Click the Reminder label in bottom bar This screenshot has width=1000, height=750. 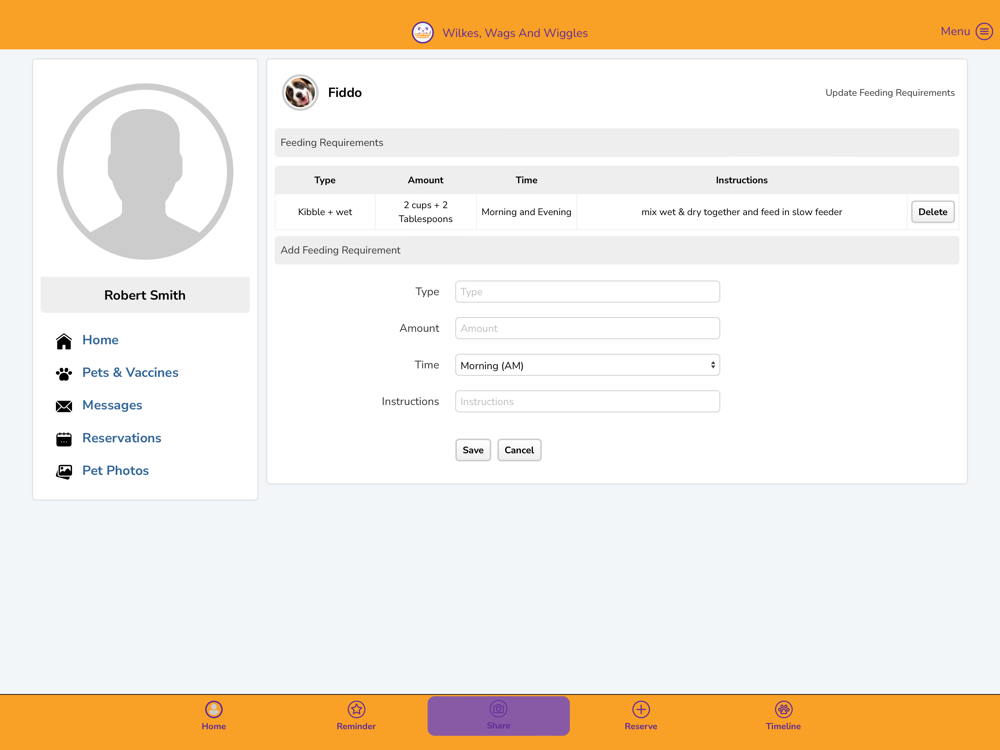tap(356, 726)
